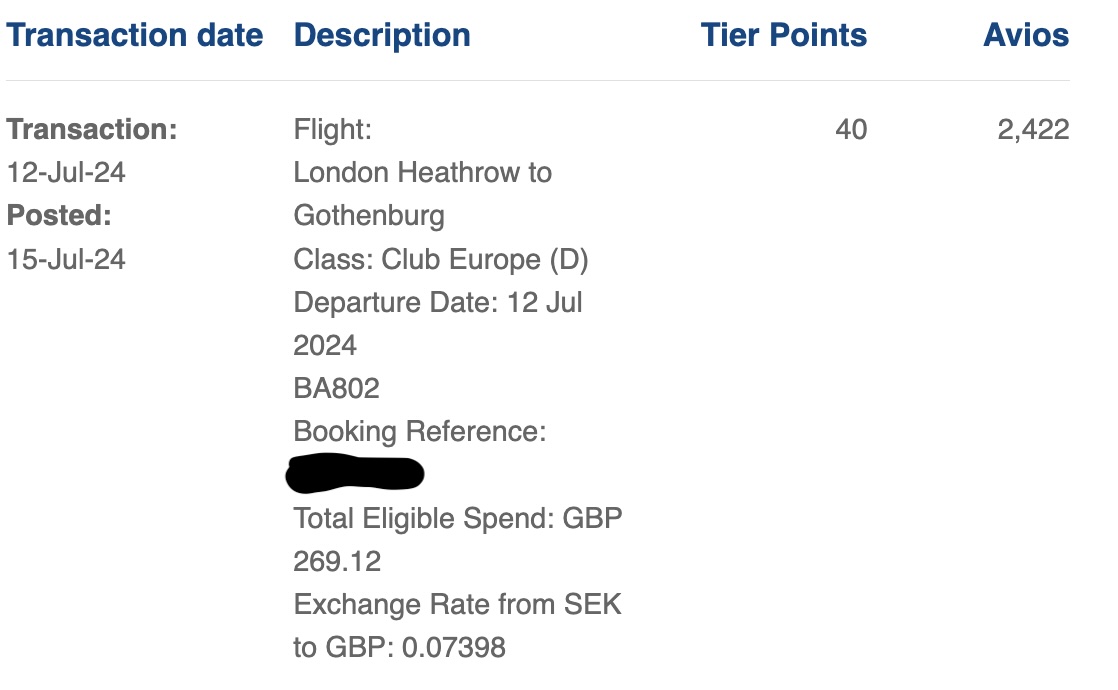Select the 12-Jul-24 transaction date

pyautogui.click(x=66, y=173)
